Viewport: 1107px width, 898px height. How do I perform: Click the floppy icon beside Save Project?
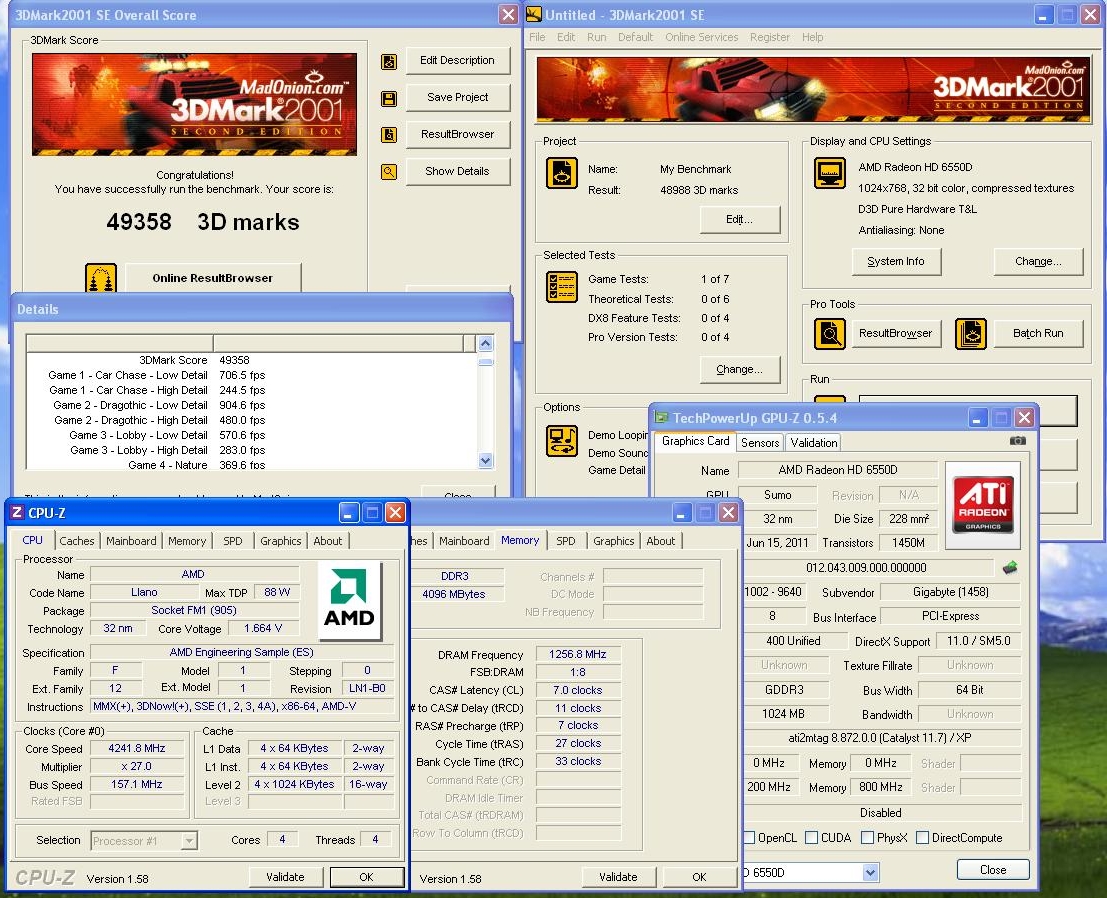click(389, 98)
